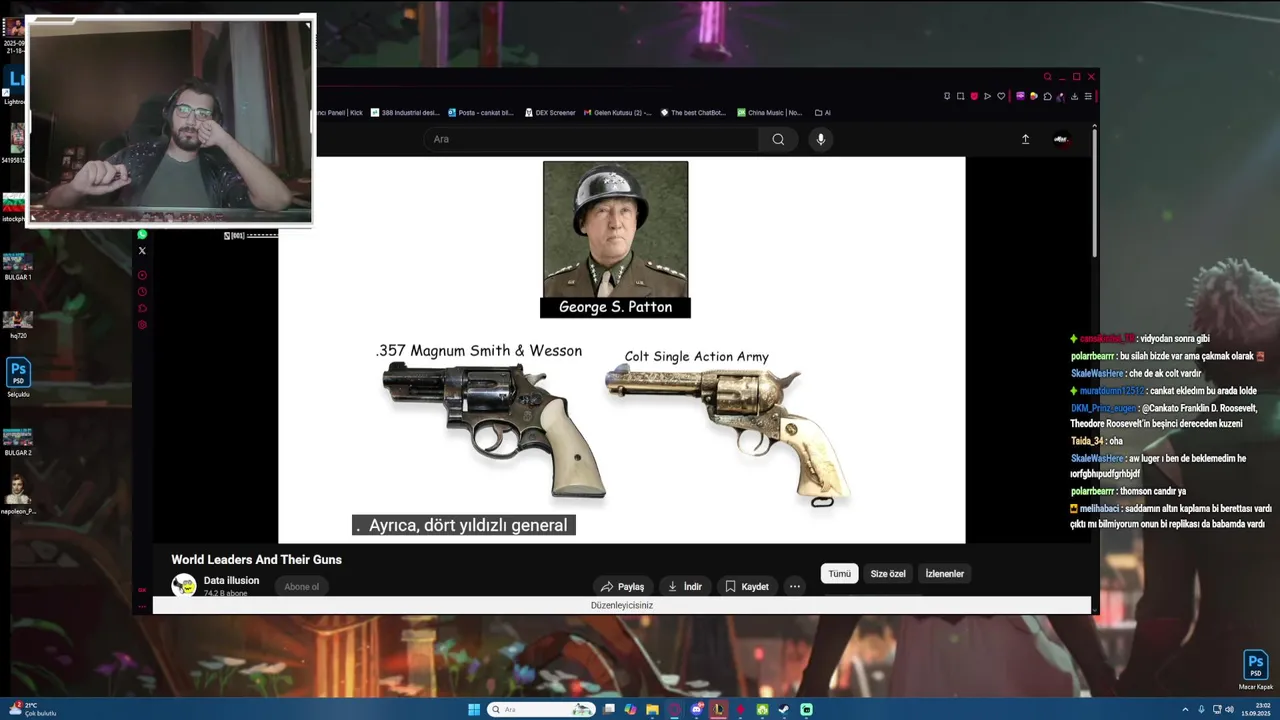Viewport: 1280px width, 720px height.
Task: Open Discord from the taskbar
Action: (697, 710)
